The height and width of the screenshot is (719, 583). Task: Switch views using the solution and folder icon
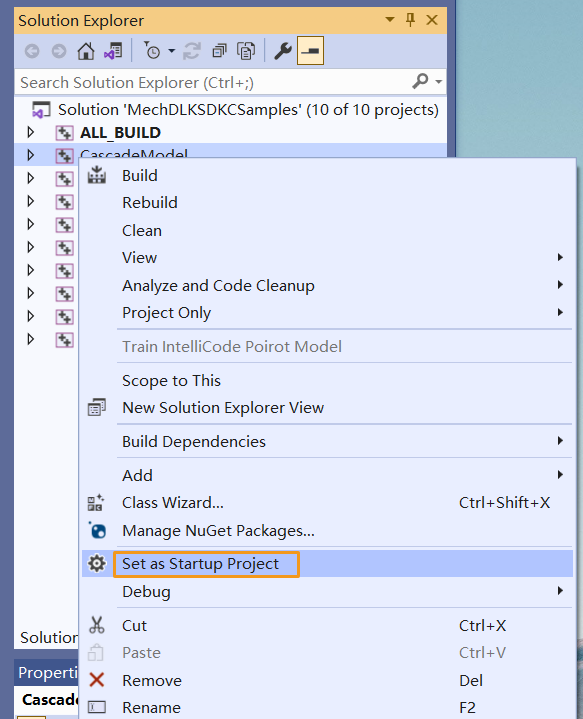113,51
